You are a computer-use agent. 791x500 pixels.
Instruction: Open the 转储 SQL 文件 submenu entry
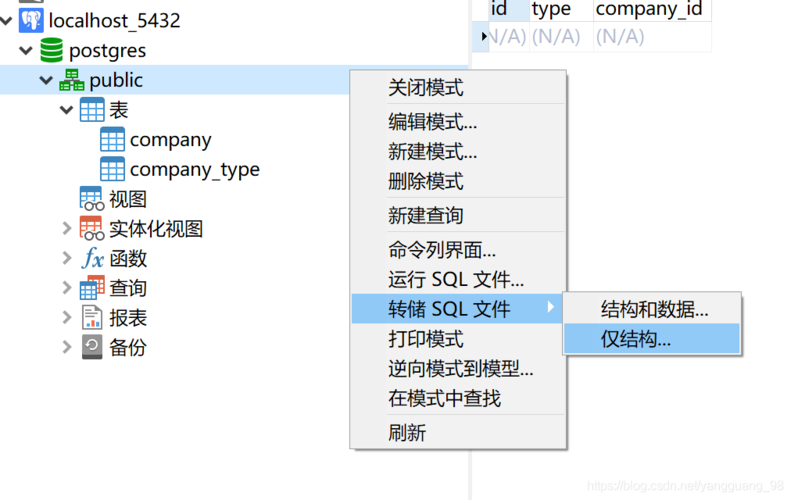[x=458, y=309]
